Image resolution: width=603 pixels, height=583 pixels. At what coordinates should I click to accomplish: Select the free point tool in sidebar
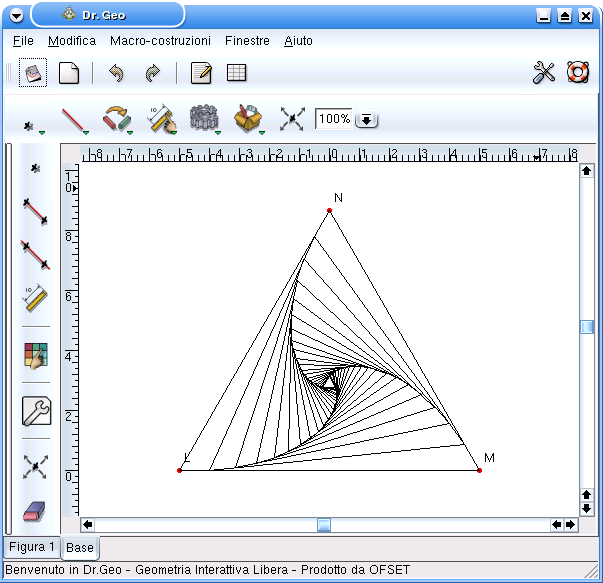pyautogui.click(x=35, y=168)
